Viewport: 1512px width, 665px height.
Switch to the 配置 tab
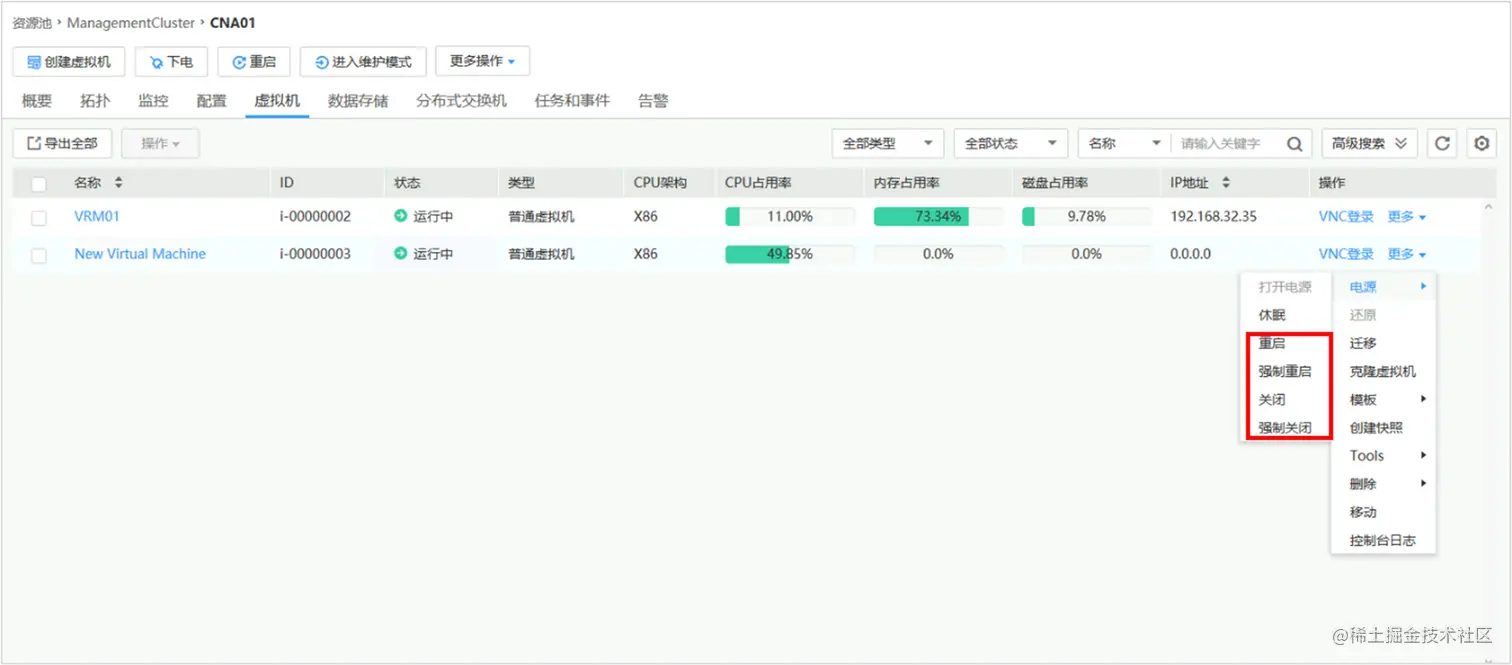(x=211, y=100)
